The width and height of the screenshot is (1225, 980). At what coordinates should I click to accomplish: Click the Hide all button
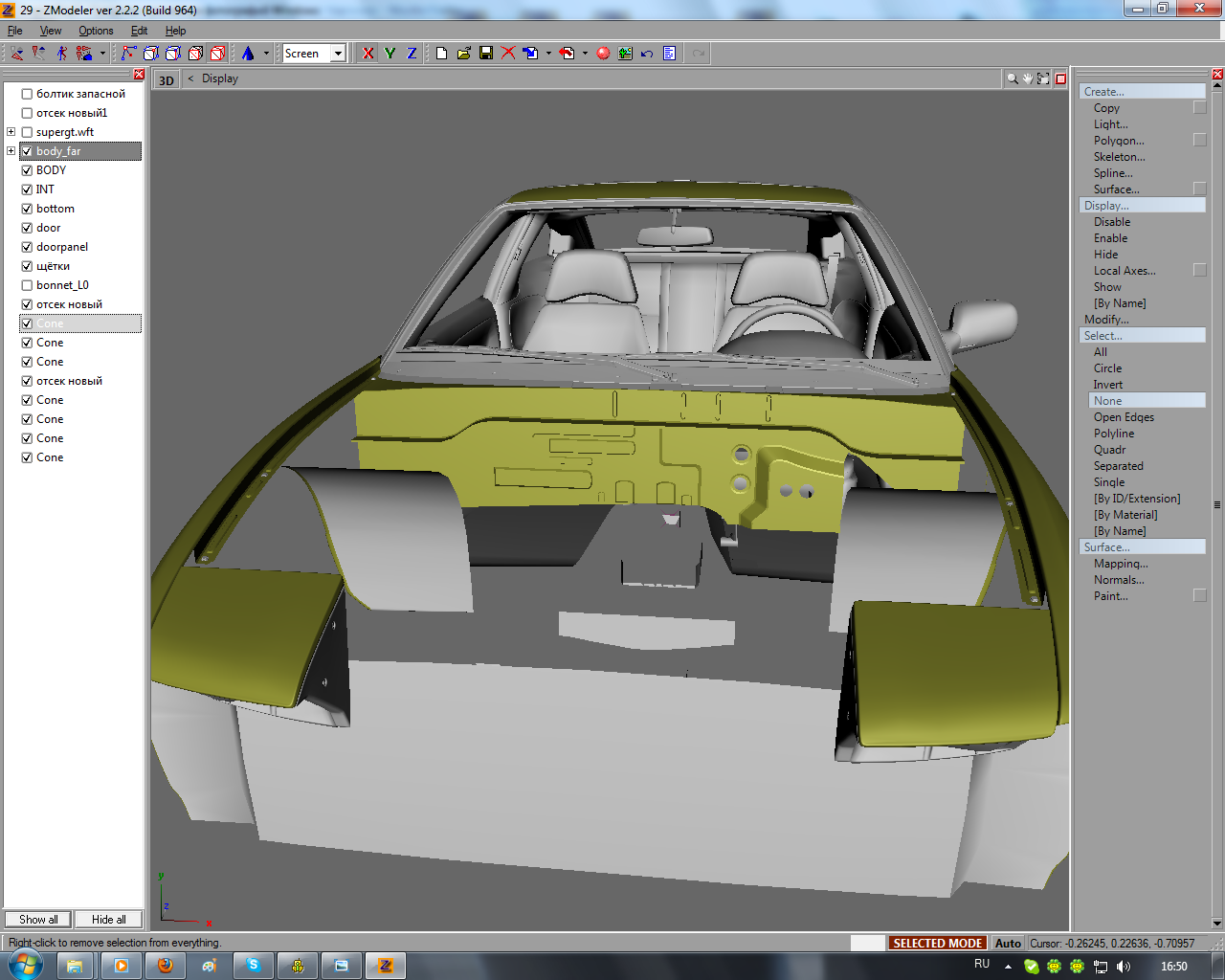point(109,920)
